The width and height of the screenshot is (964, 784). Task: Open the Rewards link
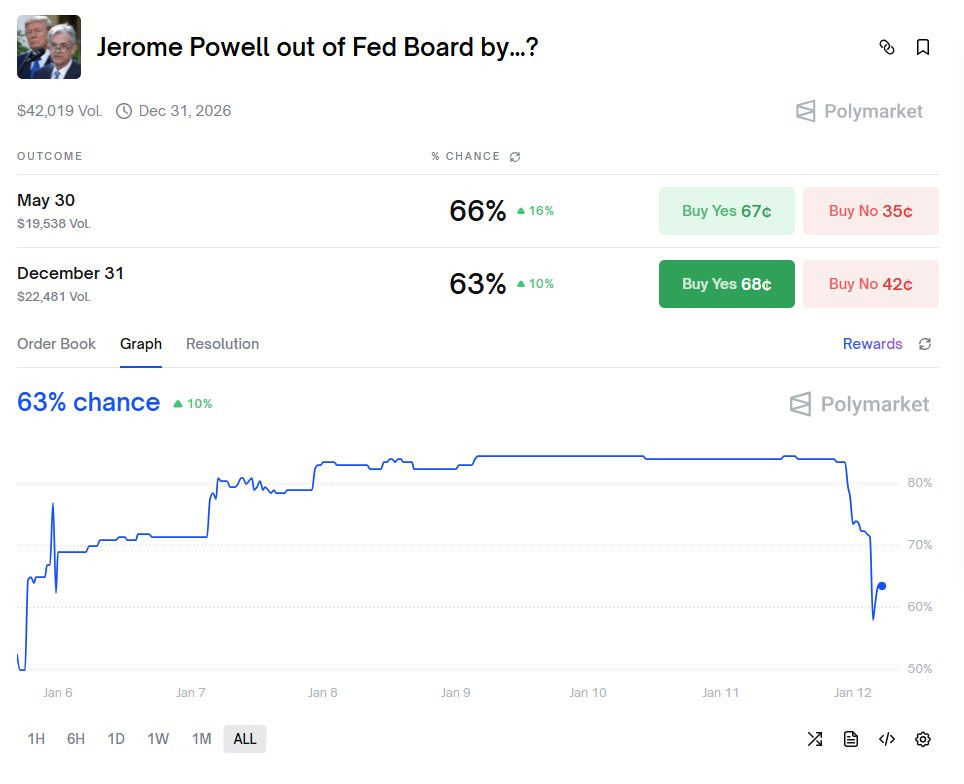coord(872,344)
